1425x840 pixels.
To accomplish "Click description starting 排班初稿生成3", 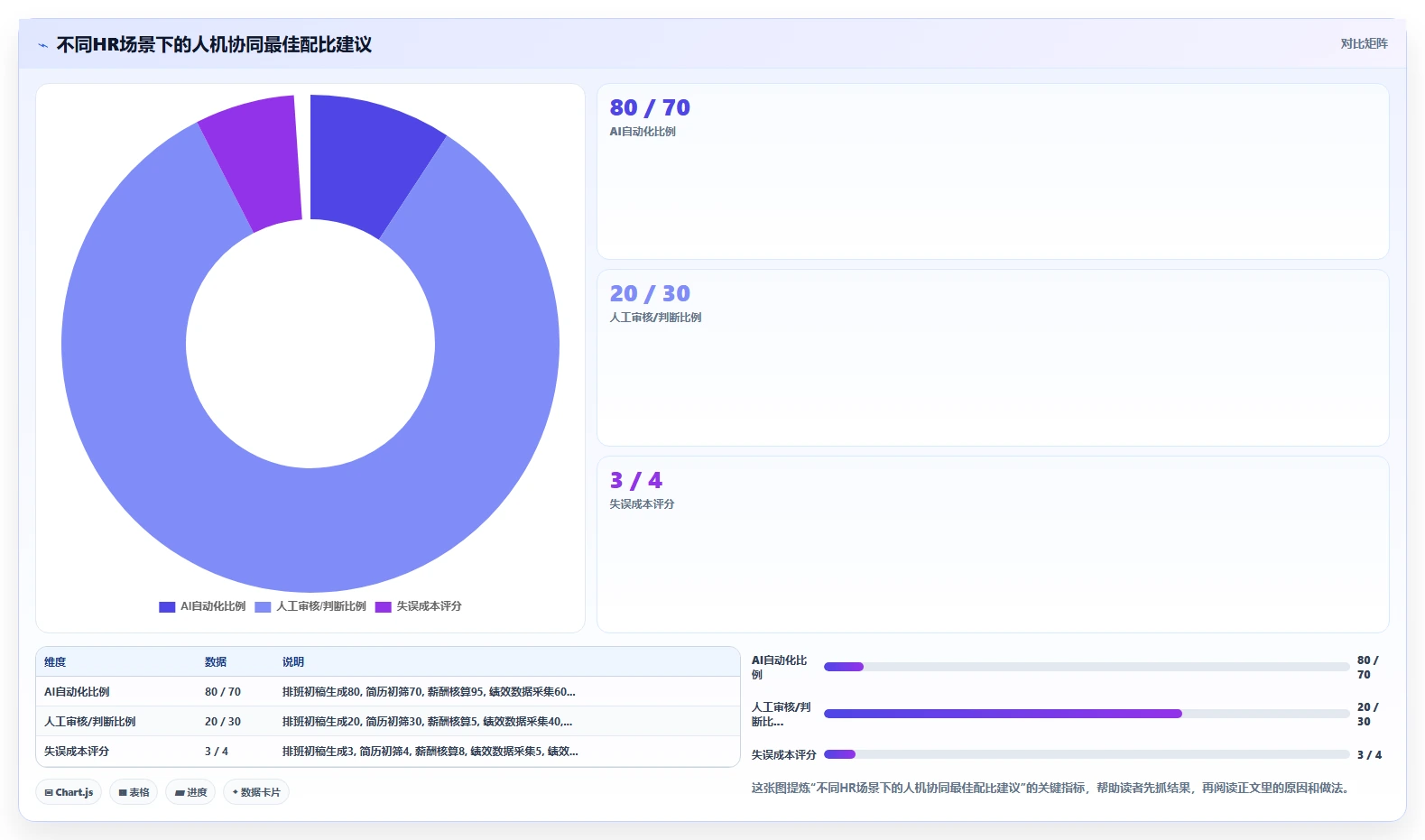I will tap(430, 752).
